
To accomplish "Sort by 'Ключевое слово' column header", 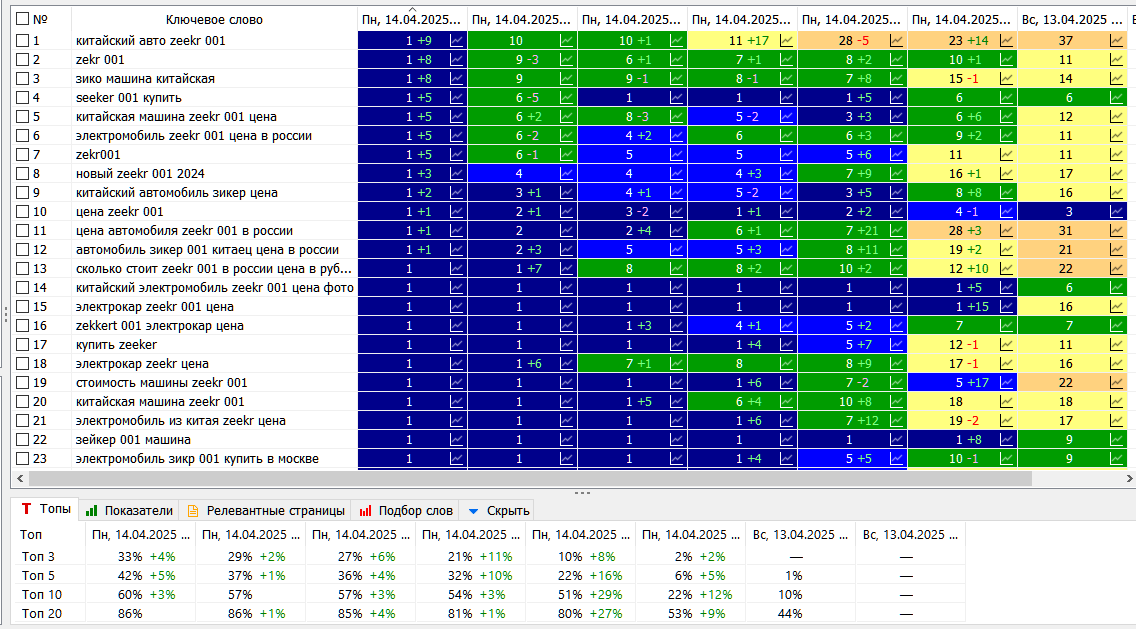I will (x=214, y=20).
